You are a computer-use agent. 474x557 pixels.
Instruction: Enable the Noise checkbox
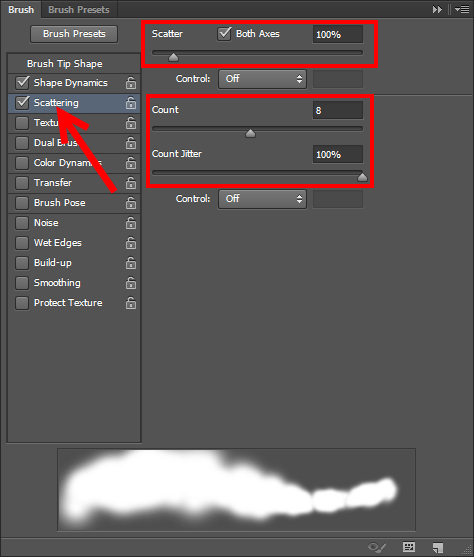tap(22, 223)
